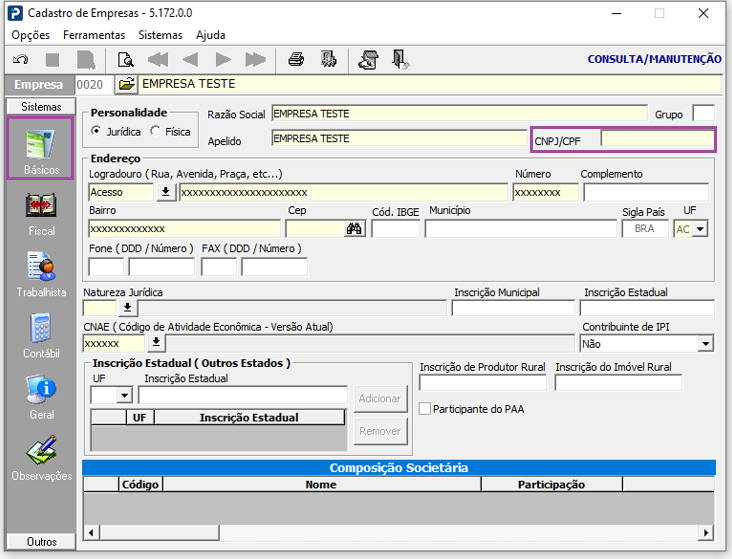Open Contábil section in sidebar
Viewport: 732px width, 559px height.
[41, 336]
